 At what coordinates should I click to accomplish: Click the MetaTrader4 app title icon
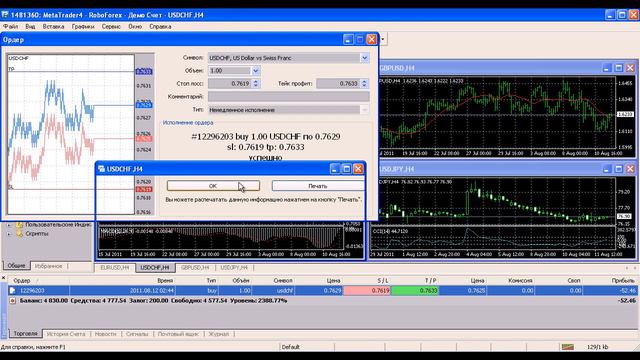coord(5,15)
